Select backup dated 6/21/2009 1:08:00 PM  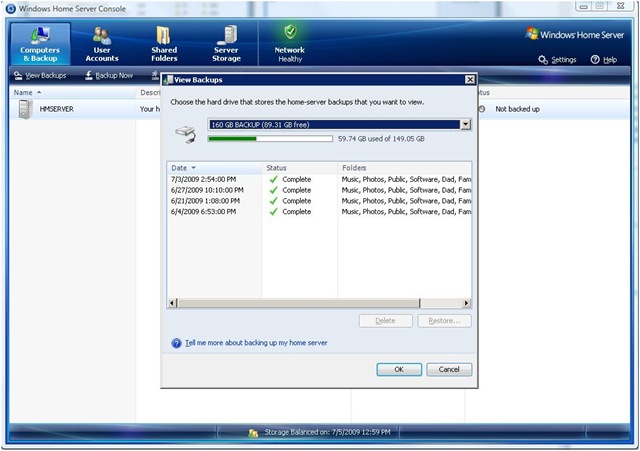(x=205, y=201)
